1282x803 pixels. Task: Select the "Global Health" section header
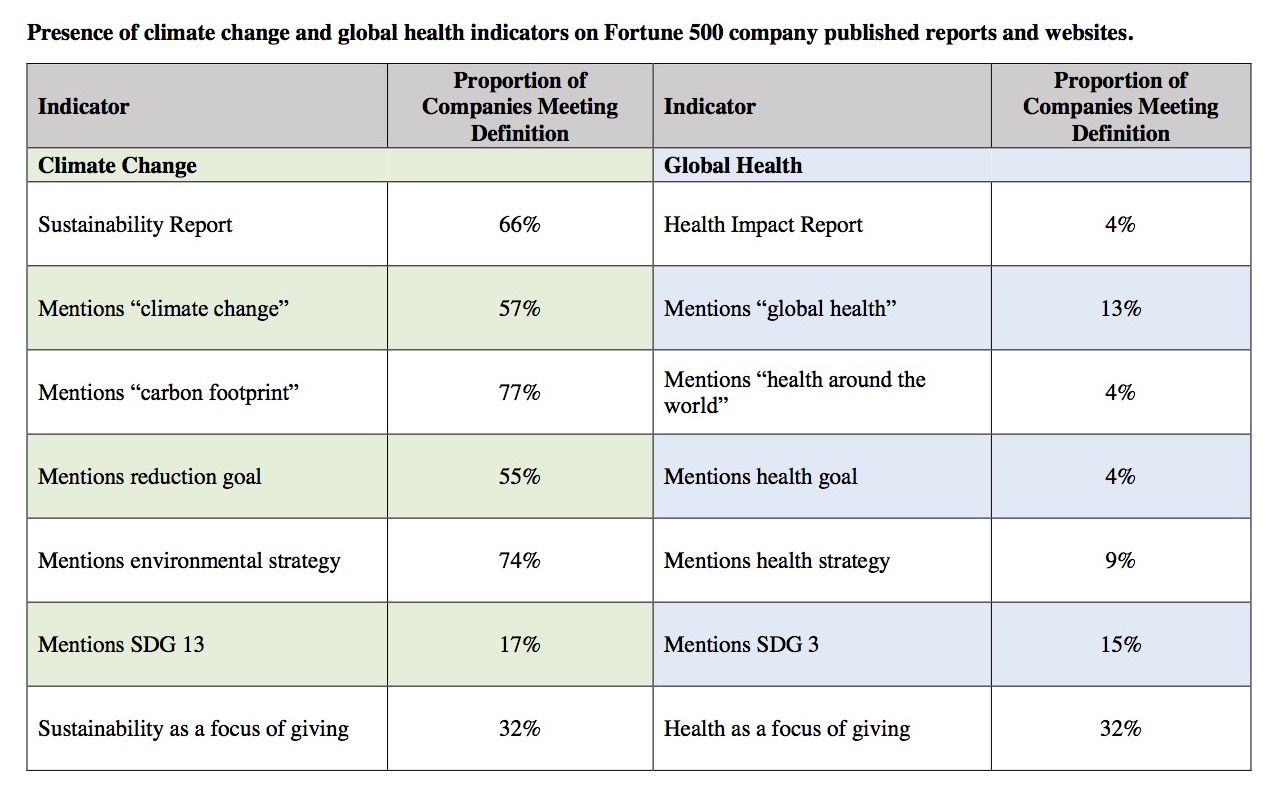[732, 166]
